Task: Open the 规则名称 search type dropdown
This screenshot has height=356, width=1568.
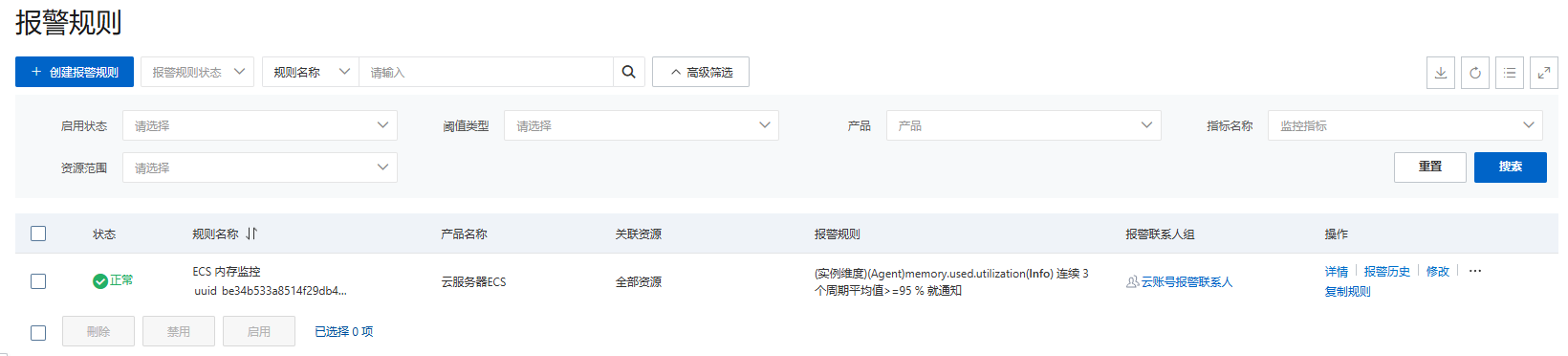Action: [311, 72]
